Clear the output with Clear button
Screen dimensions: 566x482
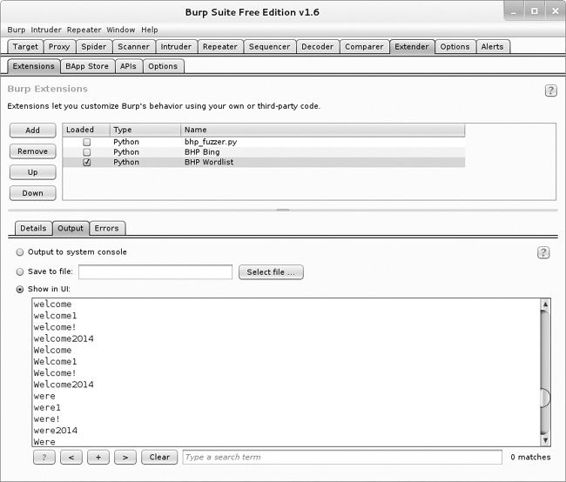pos(159,457)
